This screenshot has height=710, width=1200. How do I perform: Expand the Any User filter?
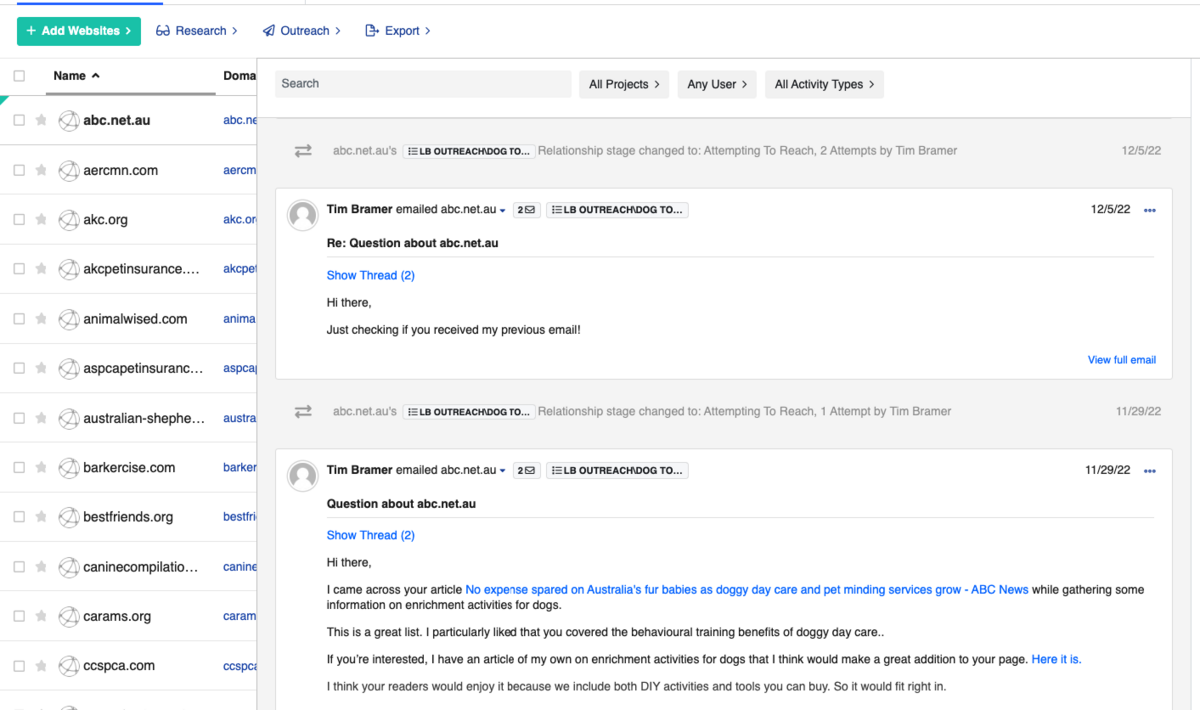tap(717, 84)
